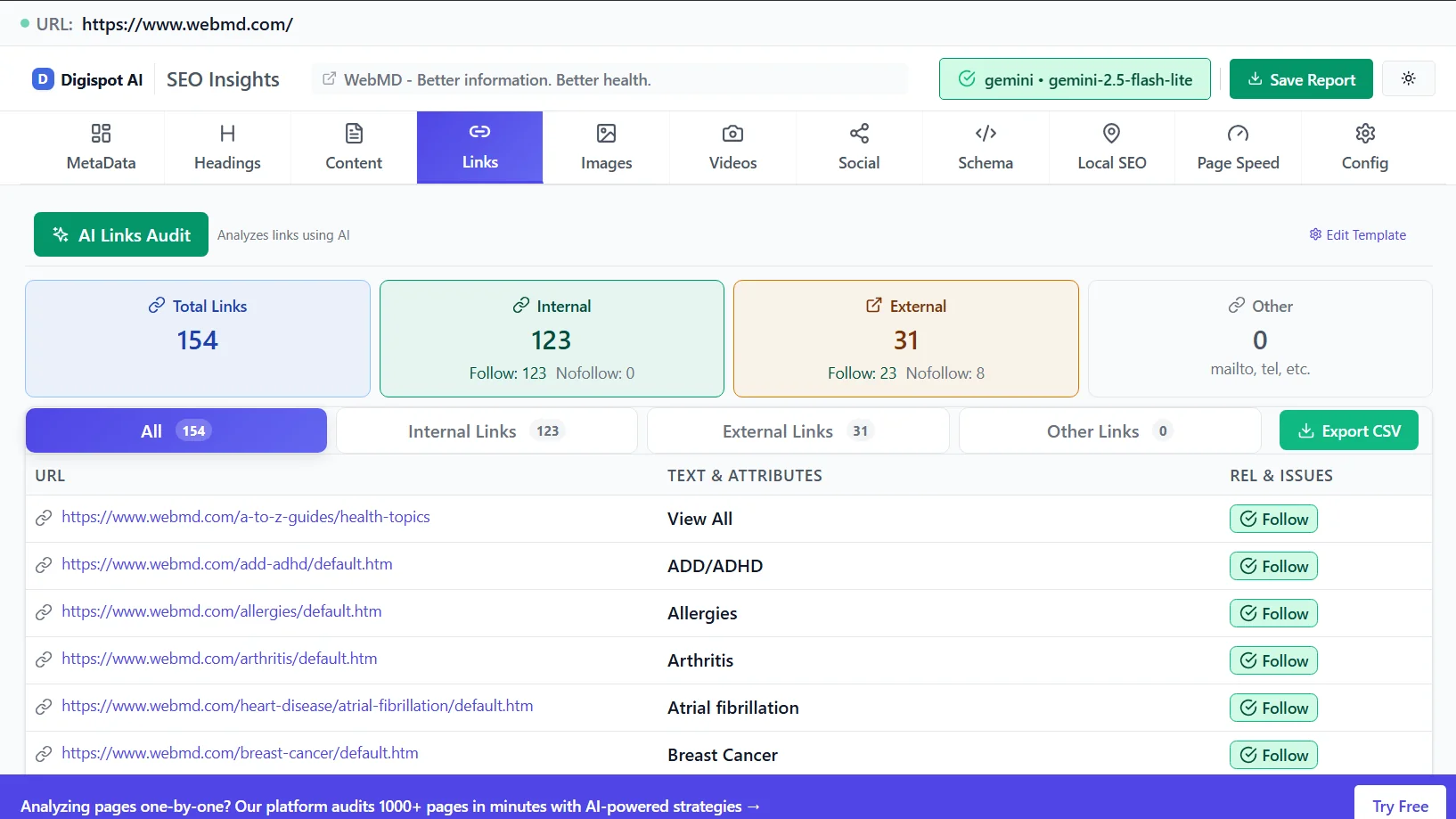
Task: Click the Digispot AI logo icon
Action: tap(43, 79)
